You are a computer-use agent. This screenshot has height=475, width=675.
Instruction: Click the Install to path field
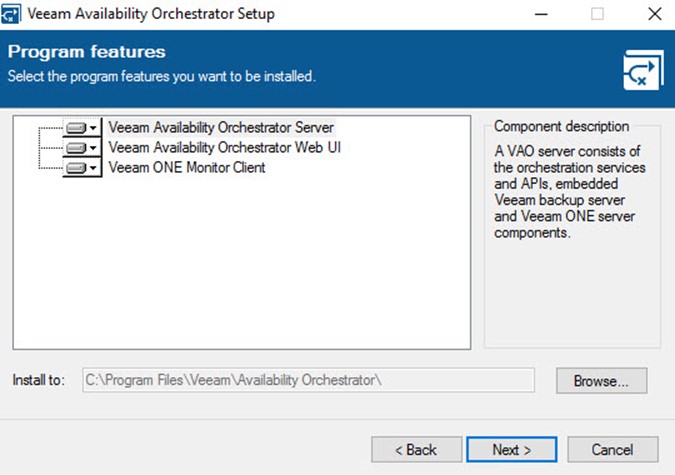pyautogui.click(x=308, y=380)
